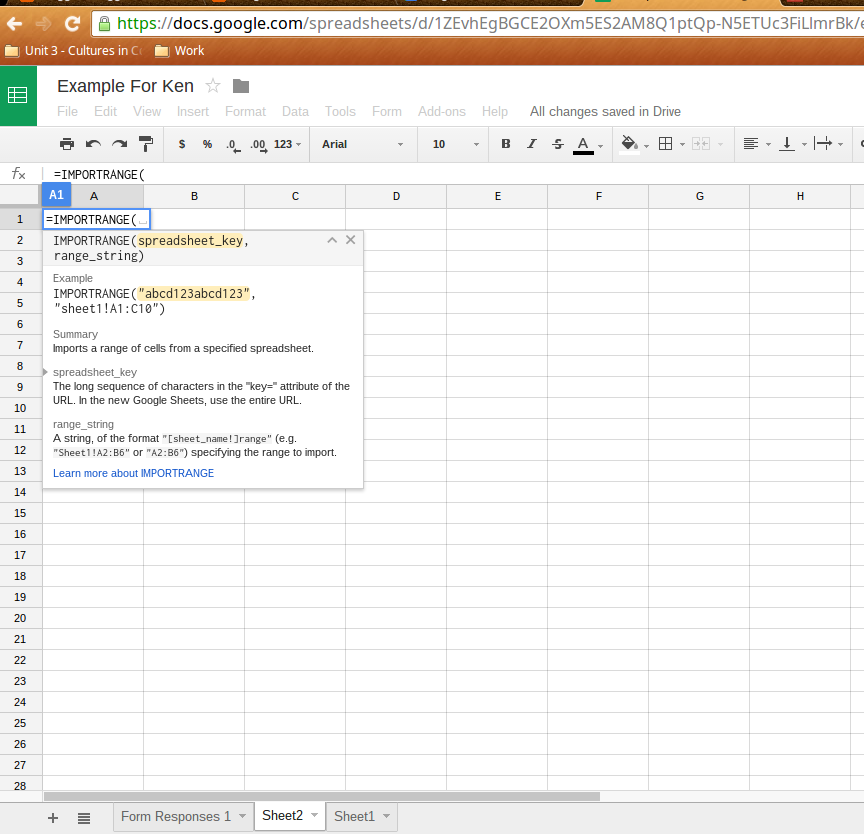Reload the browser page
864x834 pixels.
pos(72,24)
